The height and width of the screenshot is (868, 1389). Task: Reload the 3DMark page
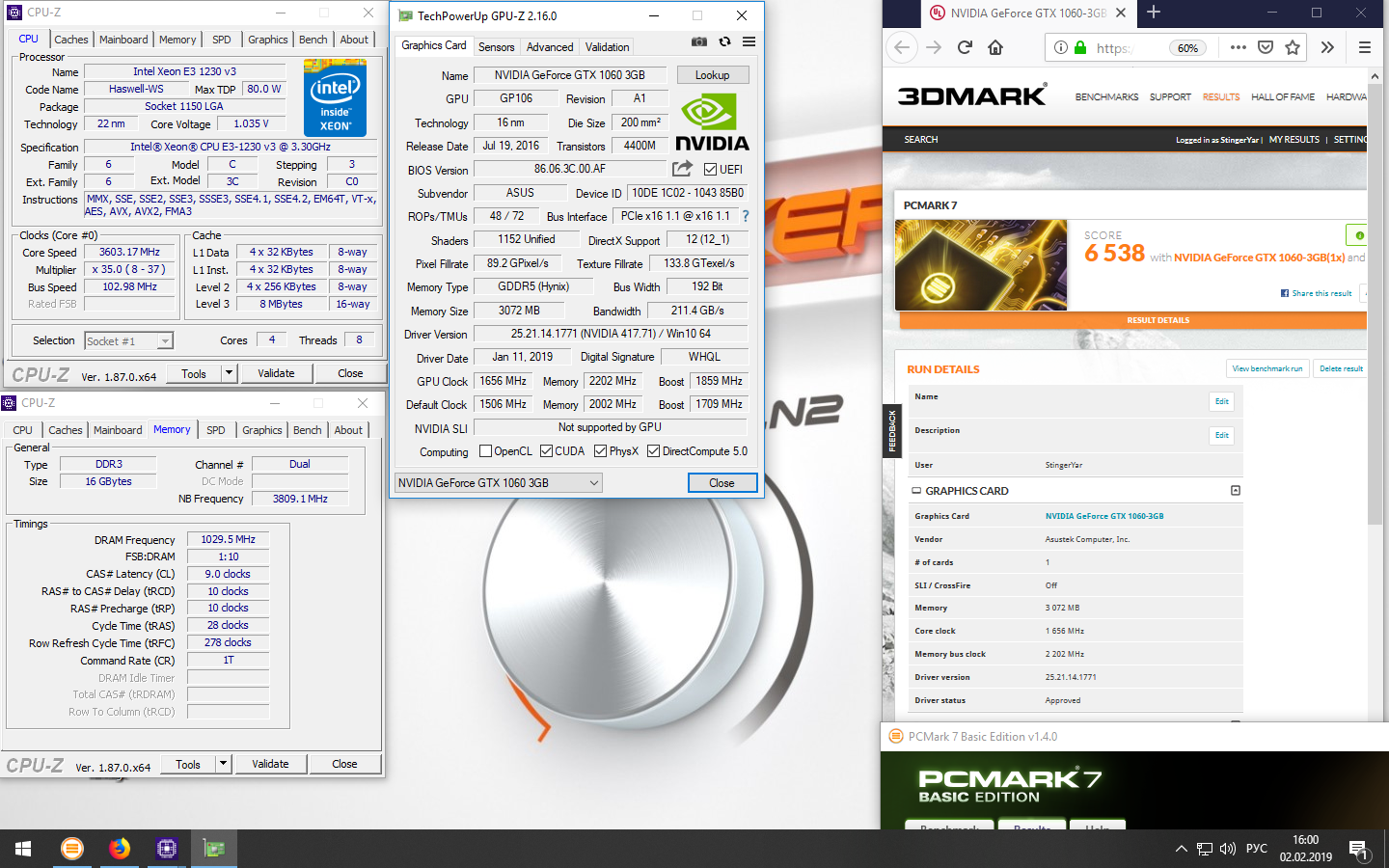click(x=965, y=47)
